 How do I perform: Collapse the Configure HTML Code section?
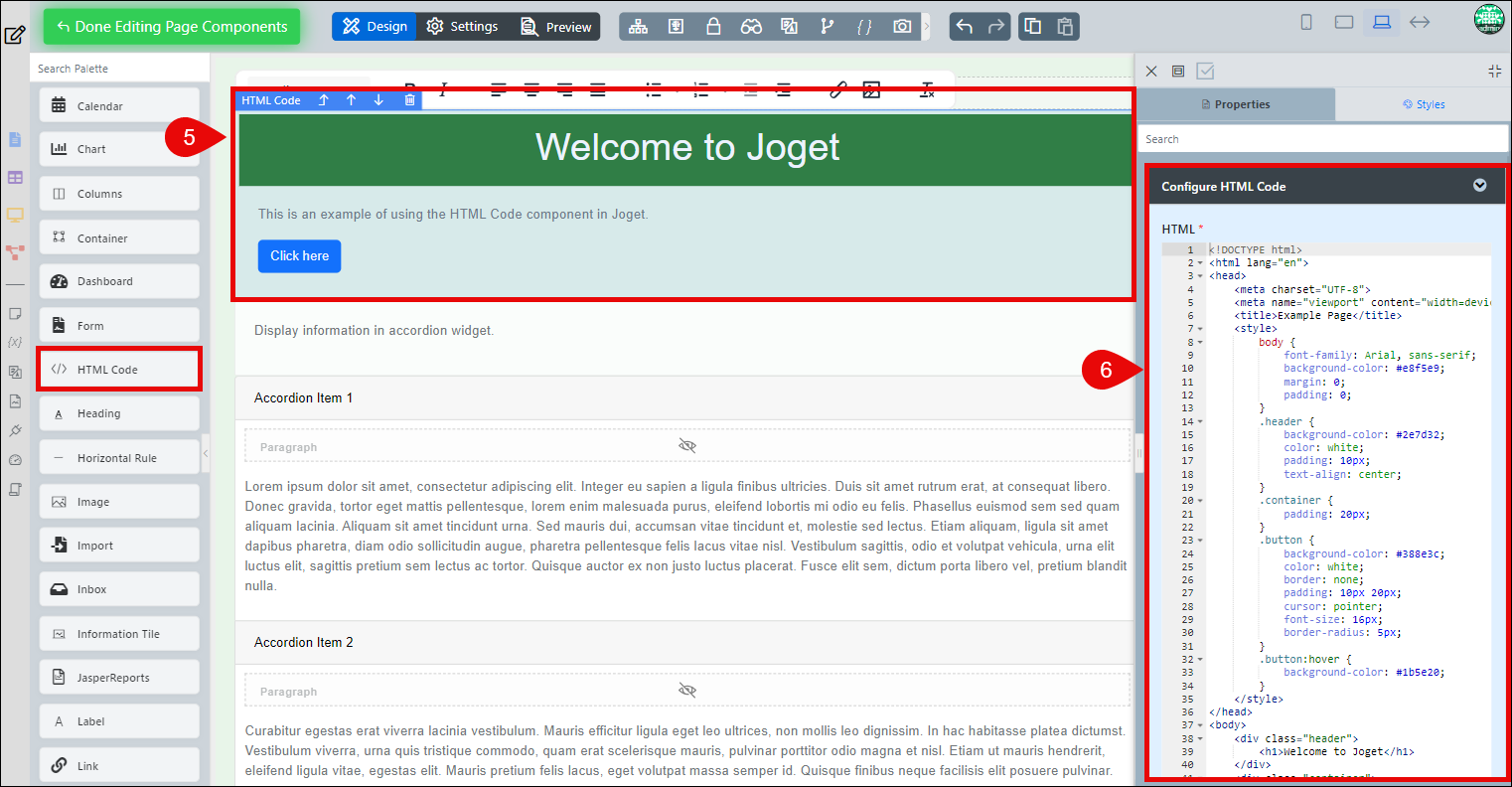point(1480,186)
